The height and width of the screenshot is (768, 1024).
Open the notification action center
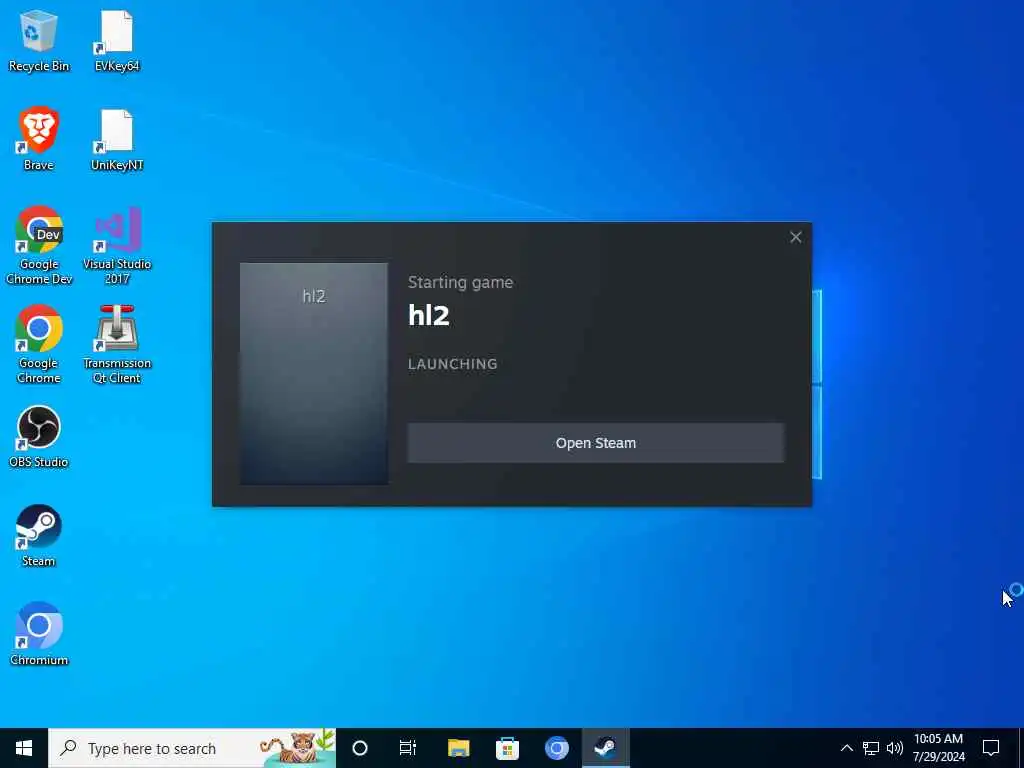pyautogui.click(x=991, y=748)
